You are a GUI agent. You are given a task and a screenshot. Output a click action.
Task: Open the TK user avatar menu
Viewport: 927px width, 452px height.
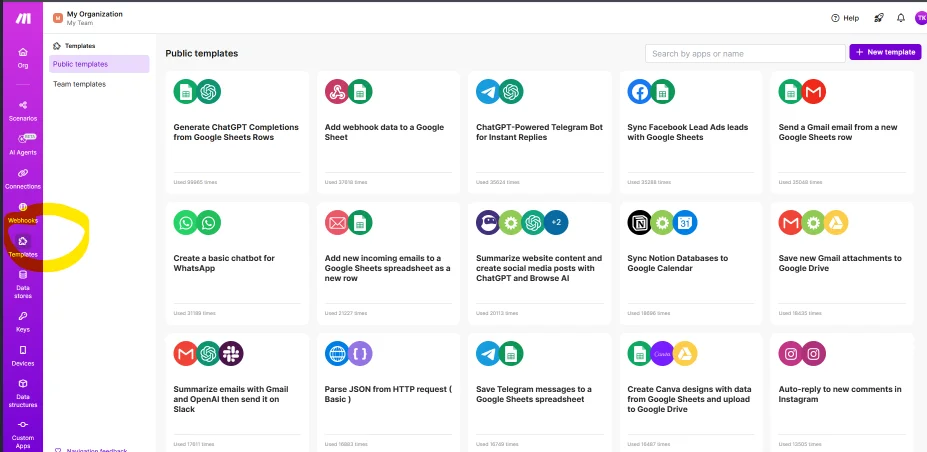pos(920,18)
